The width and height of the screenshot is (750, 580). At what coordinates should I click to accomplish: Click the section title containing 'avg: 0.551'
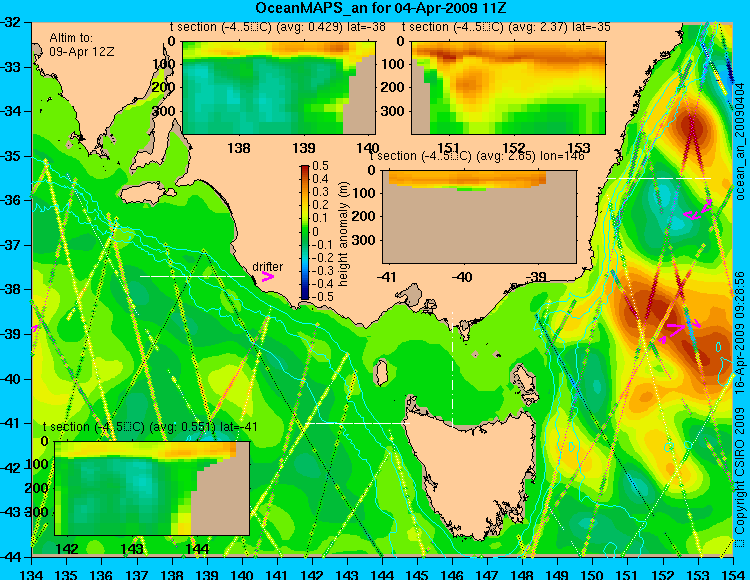pyautogui.click(x=150, y=427)
